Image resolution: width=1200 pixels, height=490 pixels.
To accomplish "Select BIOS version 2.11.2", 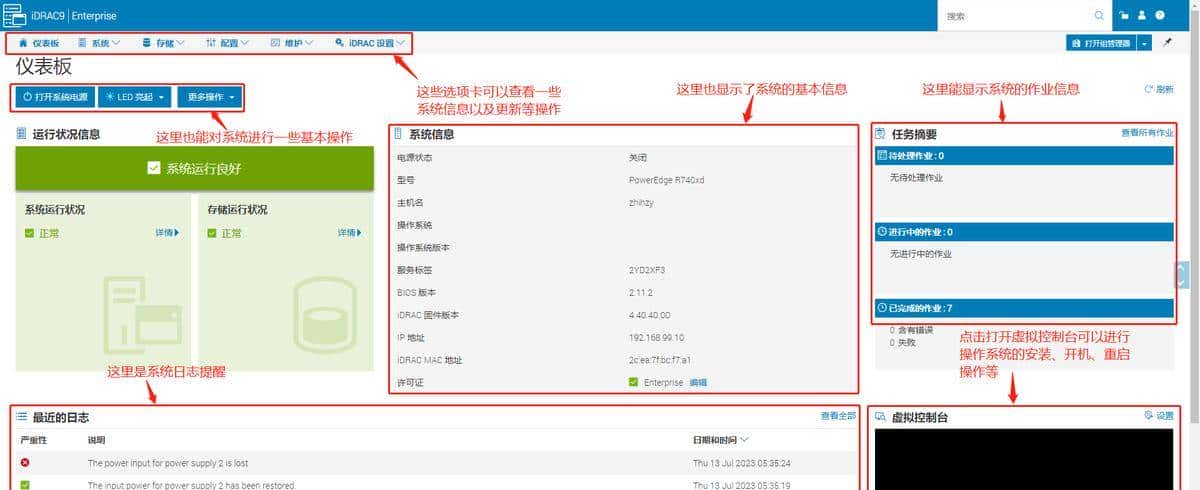I will (x=640, y=292).
